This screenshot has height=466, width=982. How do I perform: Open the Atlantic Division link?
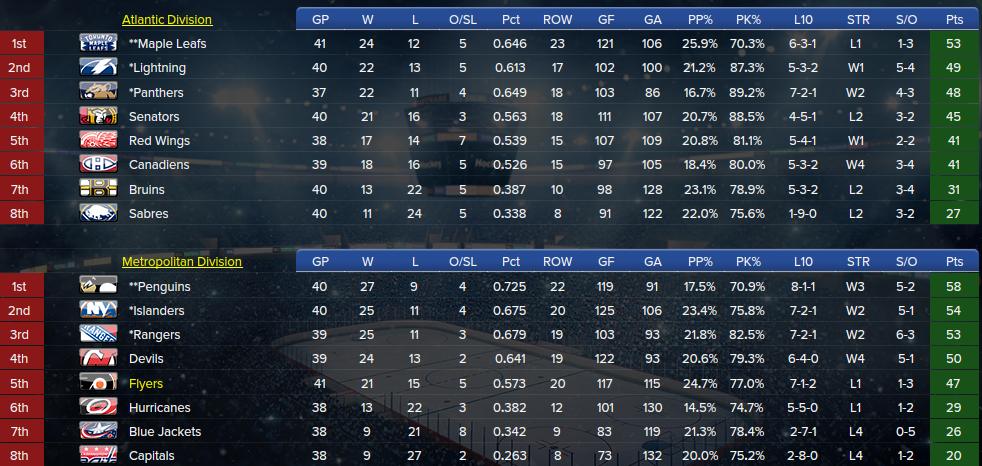(x=167, y=20)
